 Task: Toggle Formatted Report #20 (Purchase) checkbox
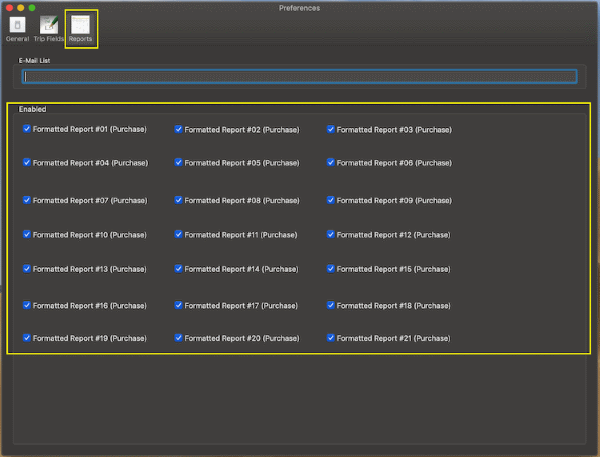click(179, 338)
